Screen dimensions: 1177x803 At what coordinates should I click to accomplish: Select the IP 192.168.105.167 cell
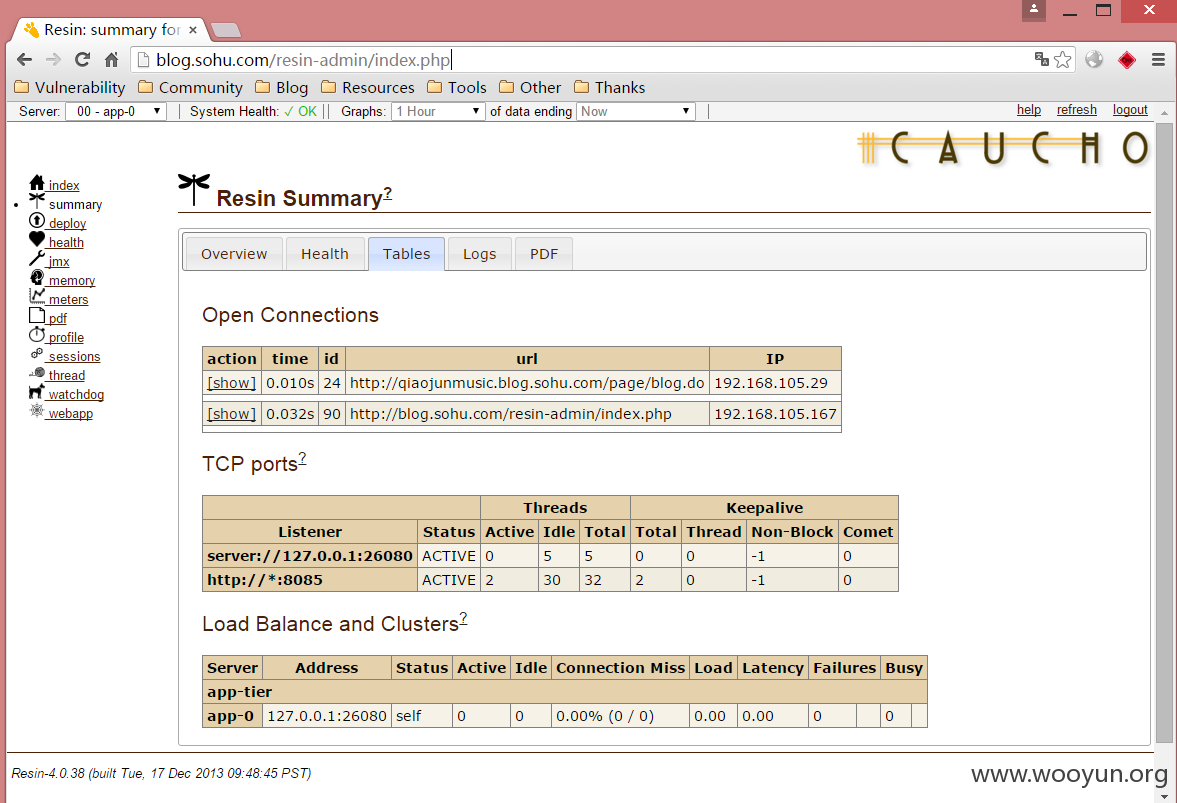775,414
